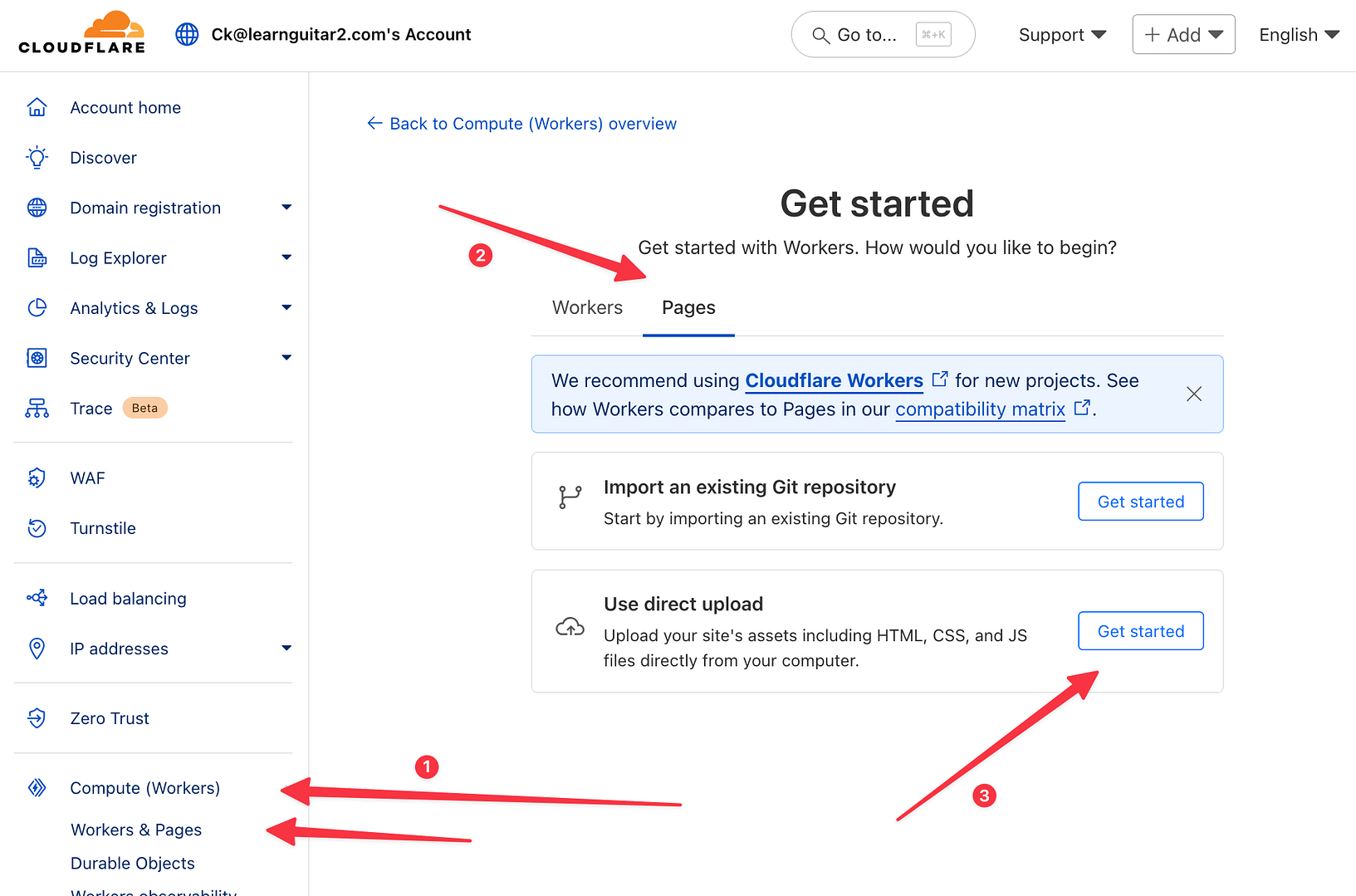This screenshot has height=896, width=1356.
Task: Dismiss the Cloudflare Workers recommendation banner
Action: 1194,394
